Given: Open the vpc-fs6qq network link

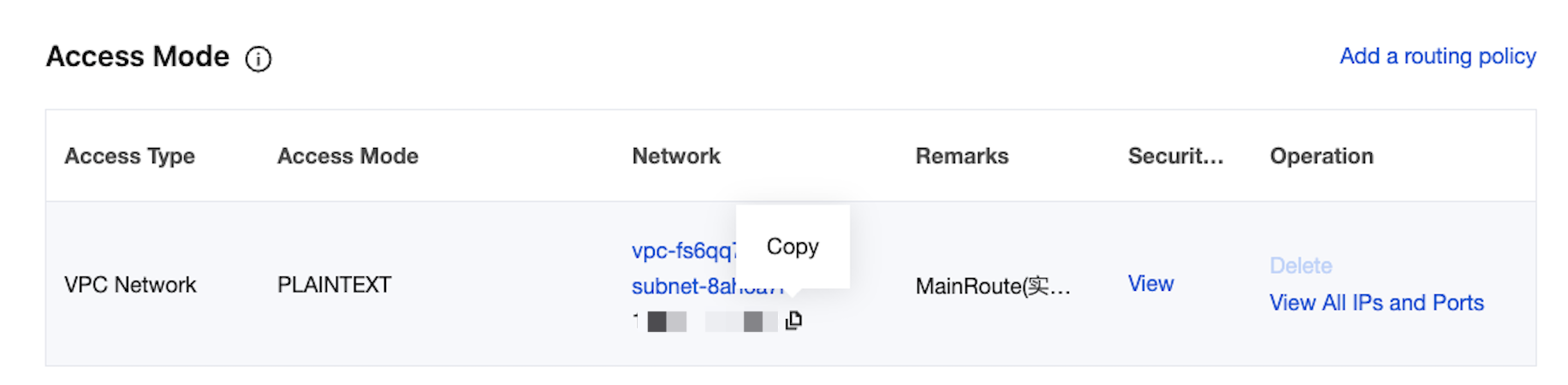Looking at the screenshot, I should 682,251.
